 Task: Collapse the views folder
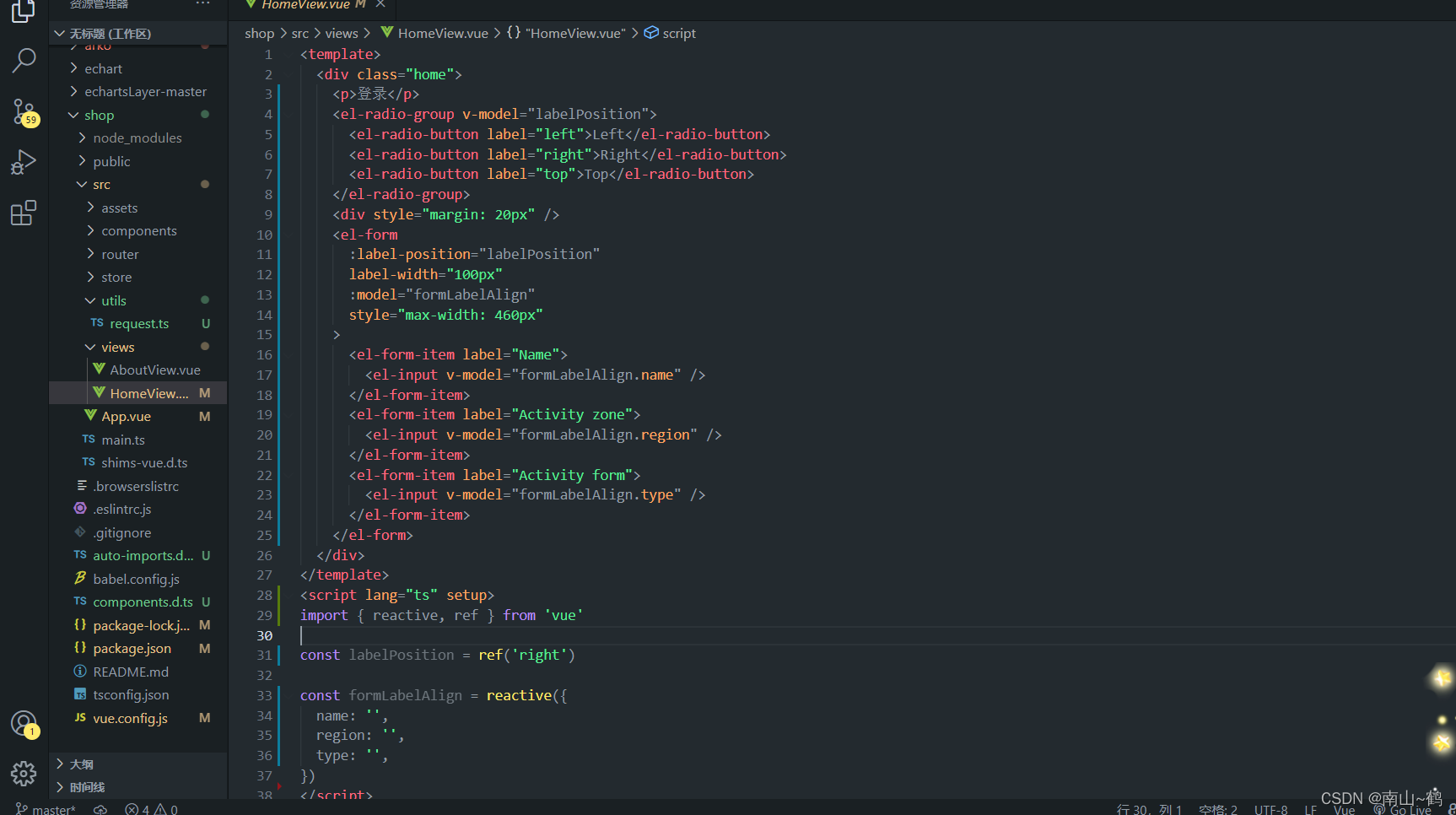pyautogui.click(x=90, y=347)
